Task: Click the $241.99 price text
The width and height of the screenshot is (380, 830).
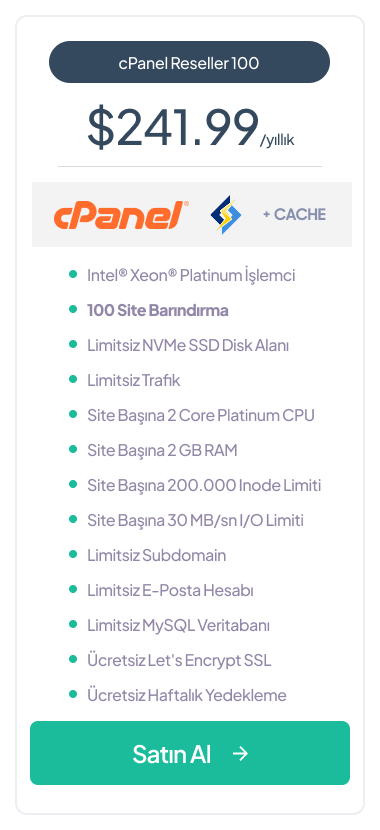Action: pyautogui.click(x=173, y=128)
